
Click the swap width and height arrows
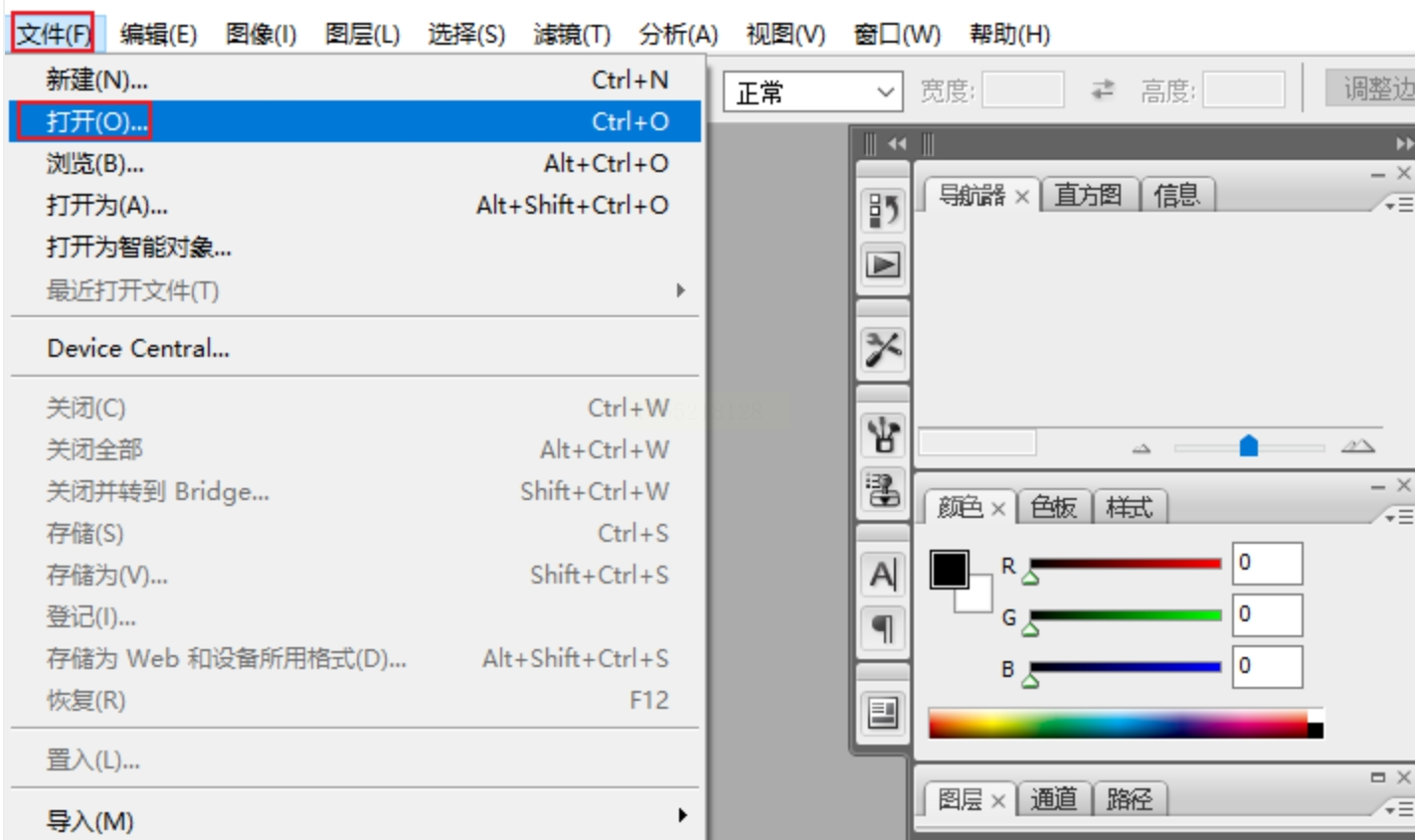(1103, 90)
